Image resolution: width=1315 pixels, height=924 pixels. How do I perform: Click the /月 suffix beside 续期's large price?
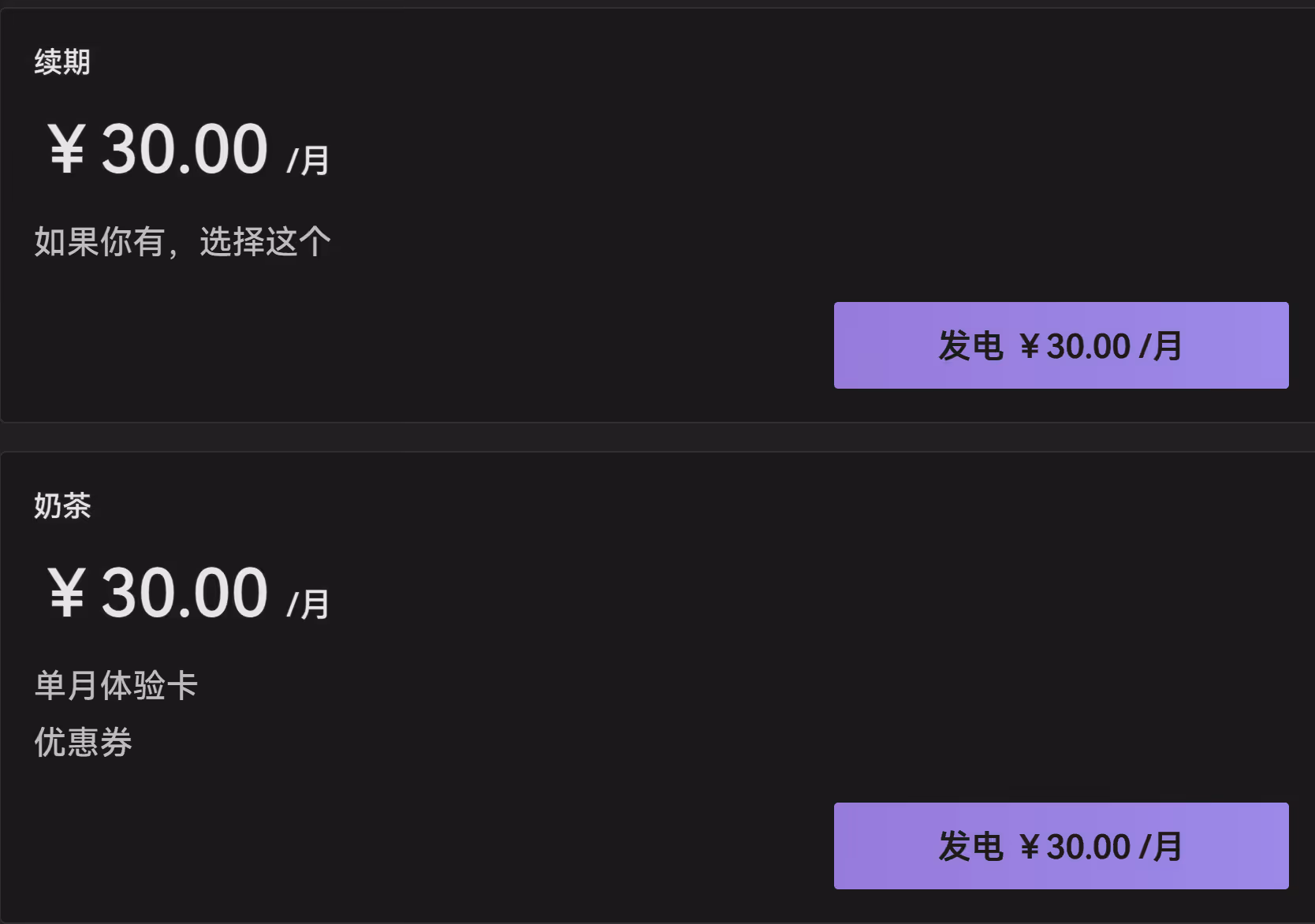308,160
